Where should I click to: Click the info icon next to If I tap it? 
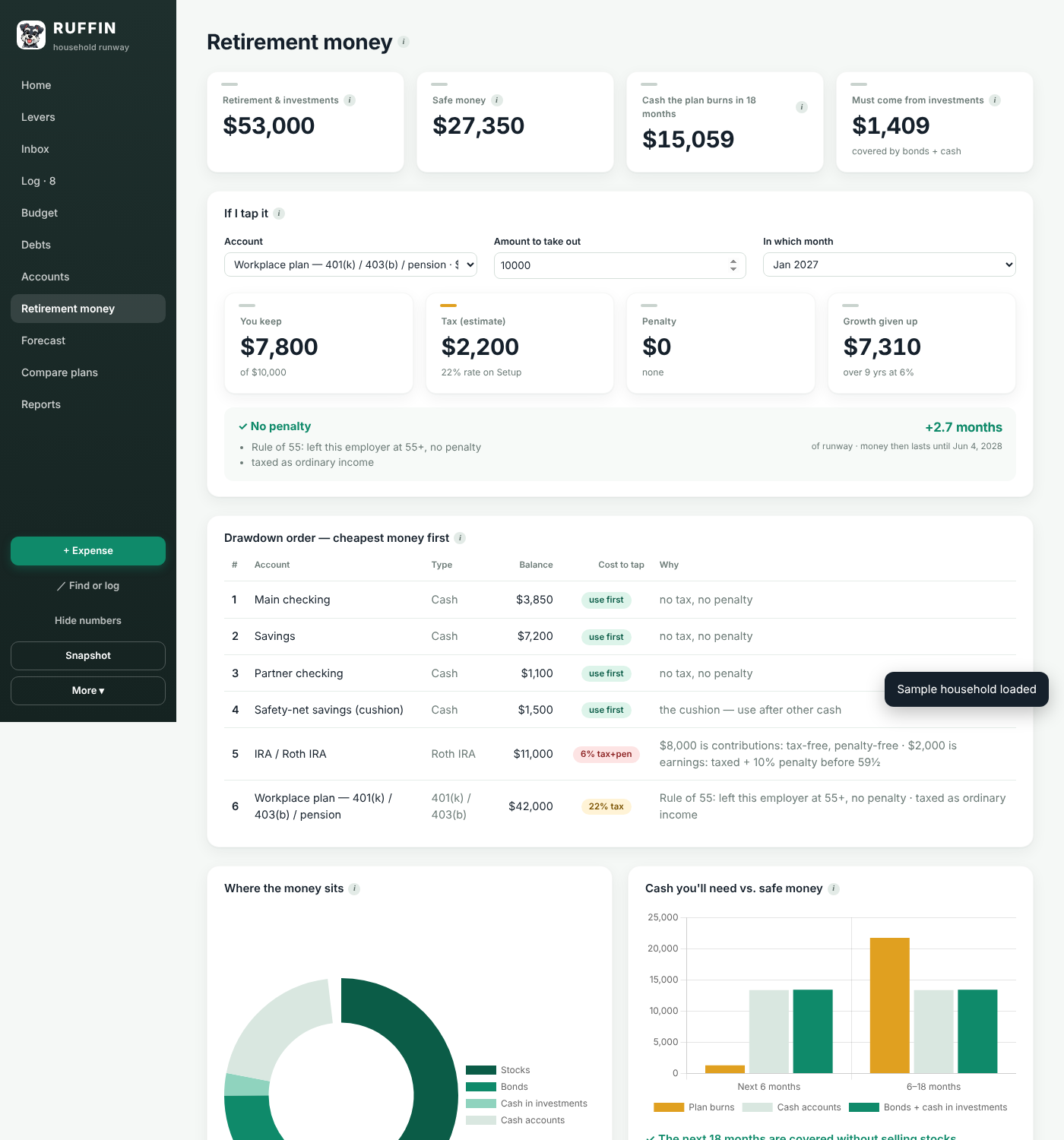[279, 214]
